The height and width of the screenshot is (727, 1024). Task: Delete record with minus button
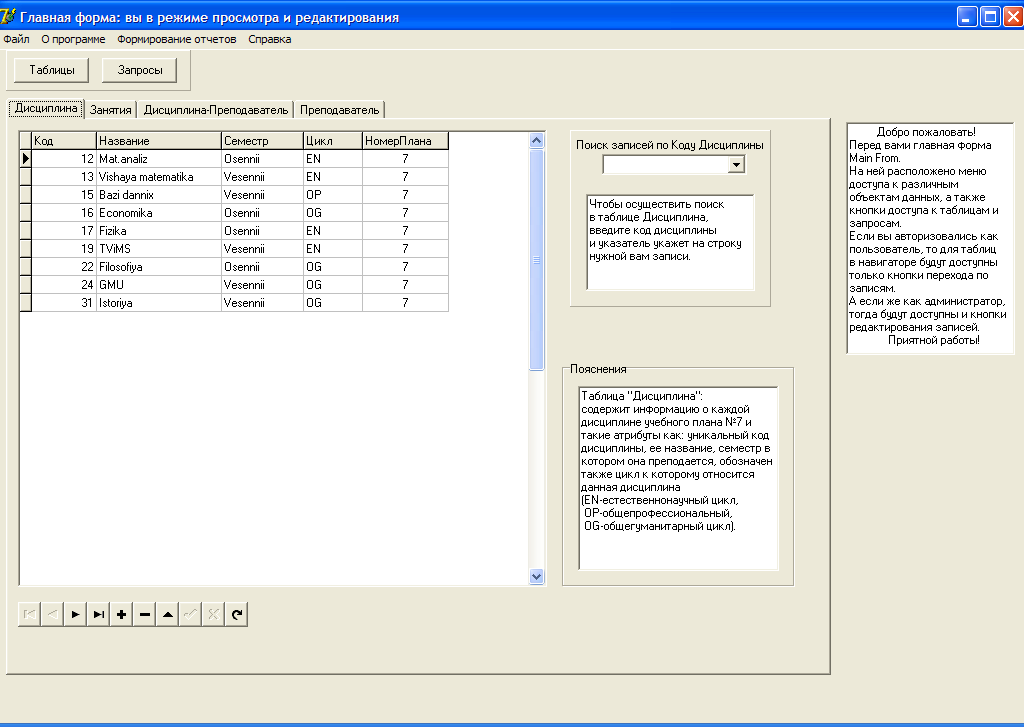pyautogui.click(x=144, y=614)
